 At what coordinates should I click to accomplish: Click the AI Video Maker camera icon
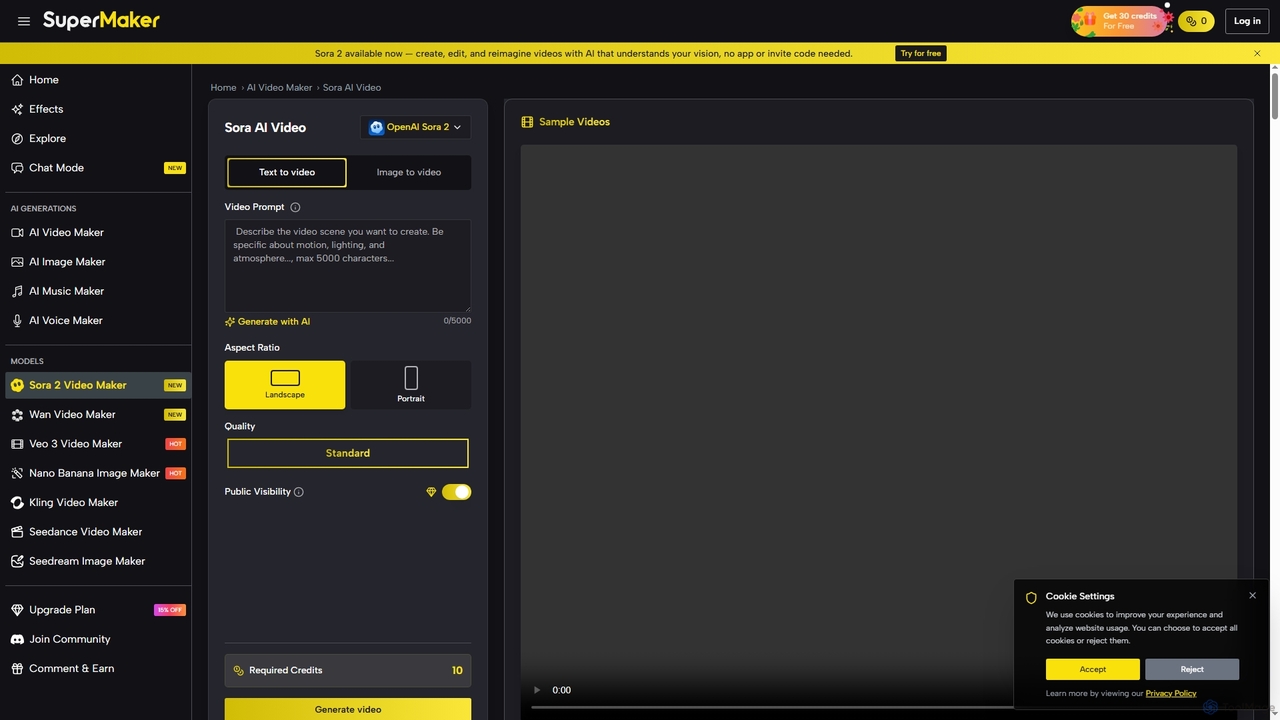17,232
